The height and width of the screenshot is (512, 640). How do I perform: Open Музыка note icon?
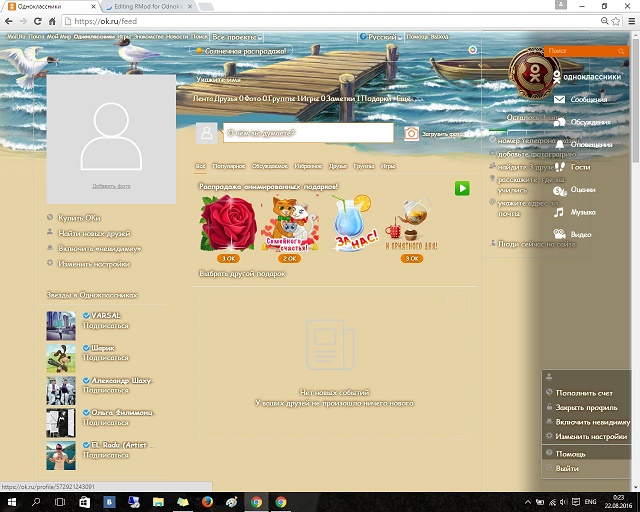pos(559,212)
